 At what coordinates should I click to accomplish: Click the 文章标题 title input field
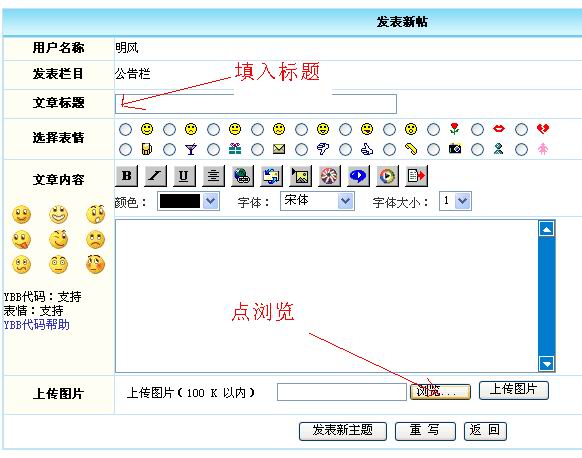pos(256,104)
